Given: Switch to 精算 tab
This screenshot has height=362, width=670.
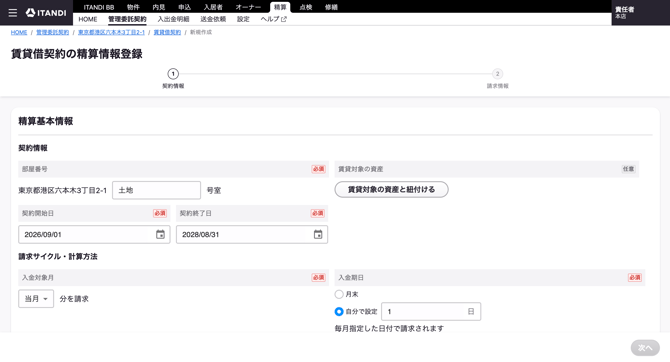Looking at the screenshot, I should [280, 7].
